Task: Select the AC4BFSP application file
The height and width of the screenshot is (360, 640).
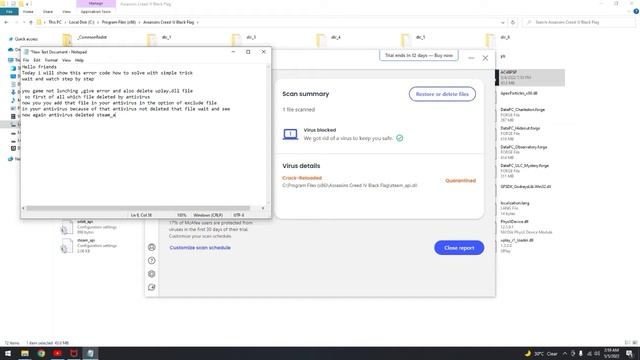Action: coord(530,78)
